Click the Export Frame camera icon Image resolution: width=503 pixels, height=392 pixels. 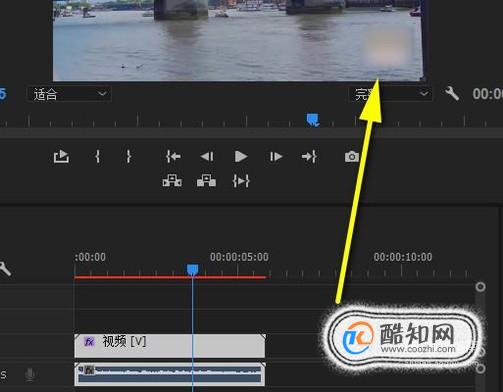[x=352, y=156]
